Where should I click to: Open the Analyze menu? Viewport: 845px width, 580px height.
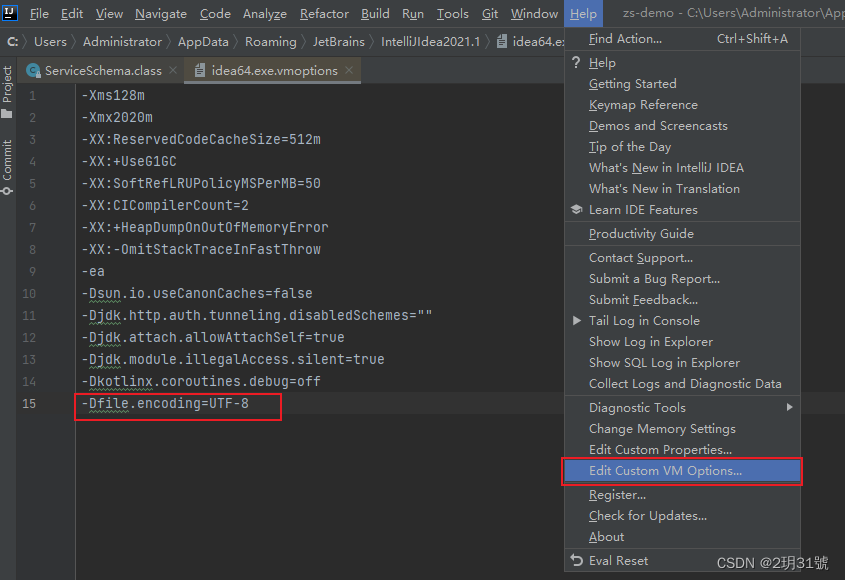265,13
